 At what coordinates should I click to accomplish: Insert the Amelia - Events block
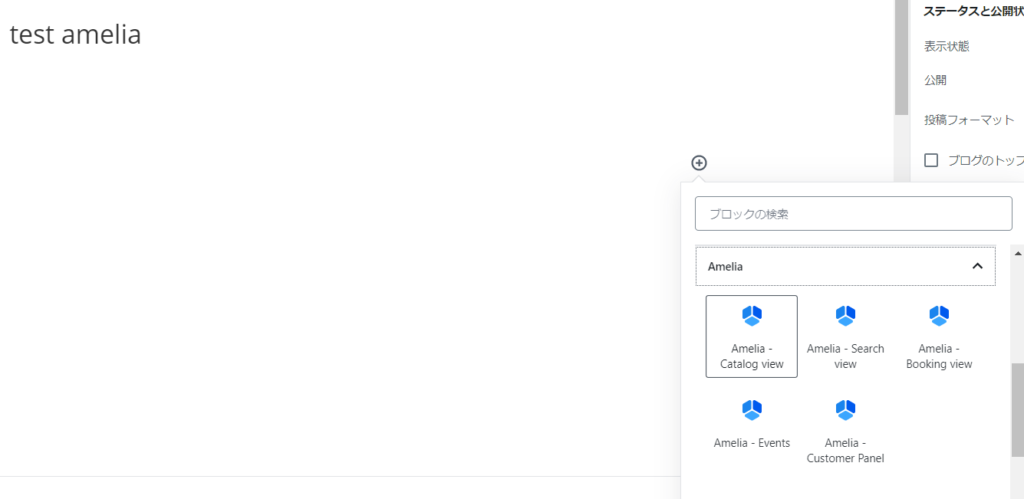(x=752, y=430)
